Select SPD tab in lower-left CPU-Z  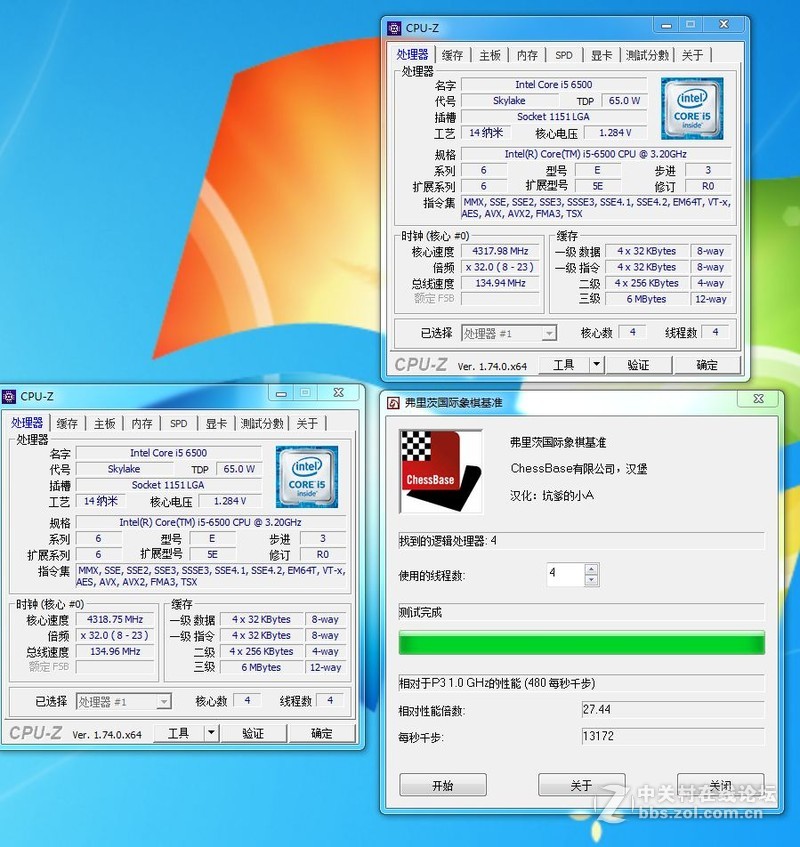click(178, 424)
